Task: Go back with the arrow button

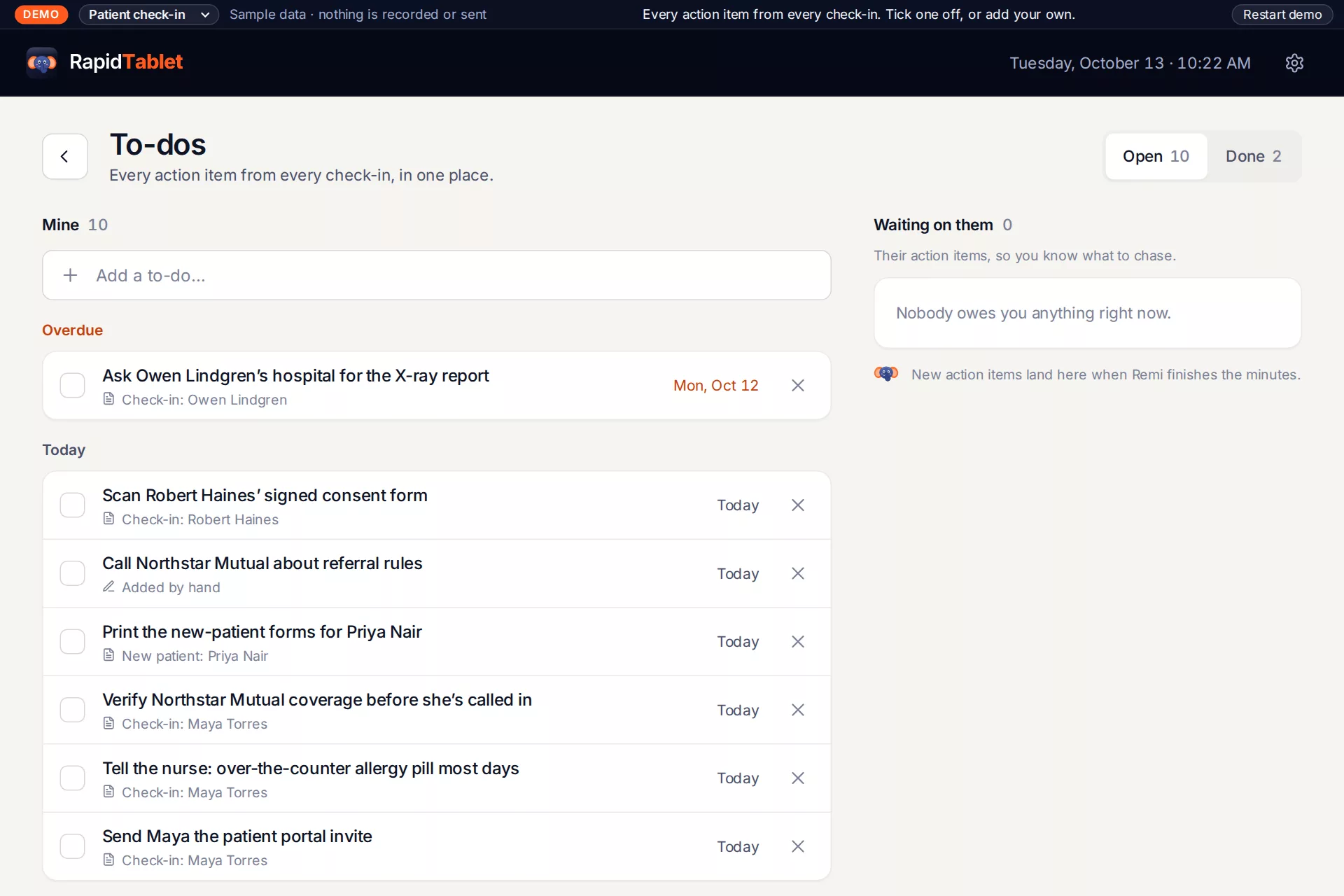Action: [65, 156]
